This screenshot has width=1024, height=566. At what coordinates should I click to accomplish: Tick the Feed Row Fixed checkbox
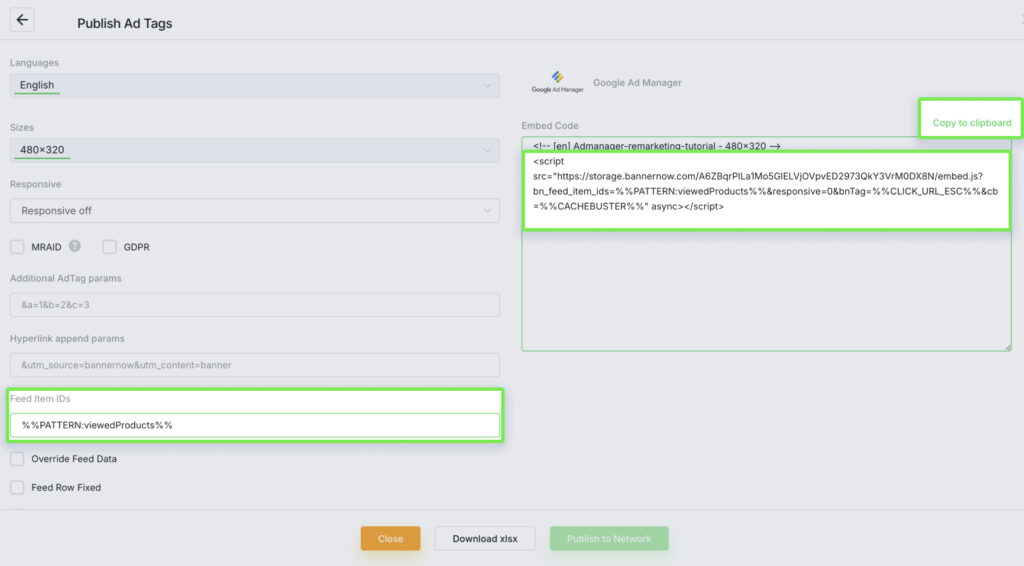pyautogui.click(x=17, y=488)
